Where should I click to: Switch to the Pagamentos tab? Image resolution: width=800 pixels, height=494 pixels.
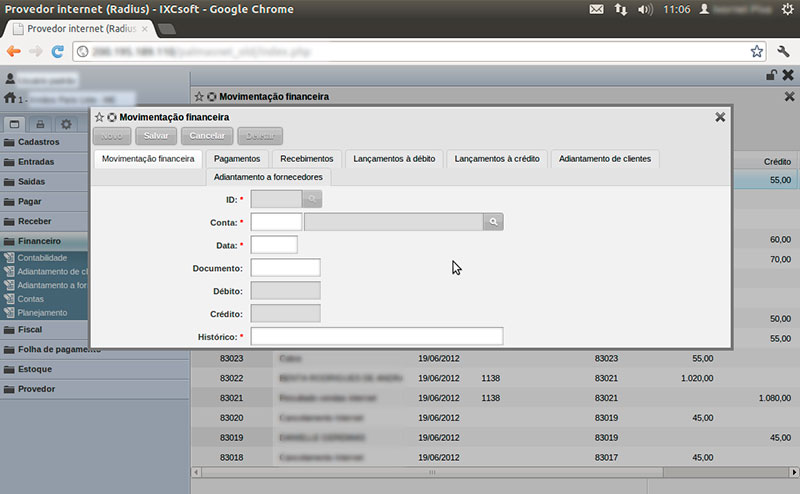pyautogui.click(x=237, y=159)
